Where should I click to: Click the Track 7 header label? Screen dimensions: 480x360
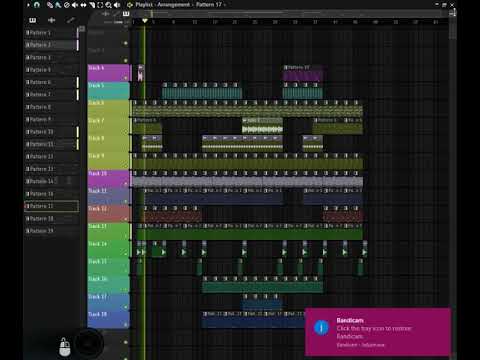96,121
